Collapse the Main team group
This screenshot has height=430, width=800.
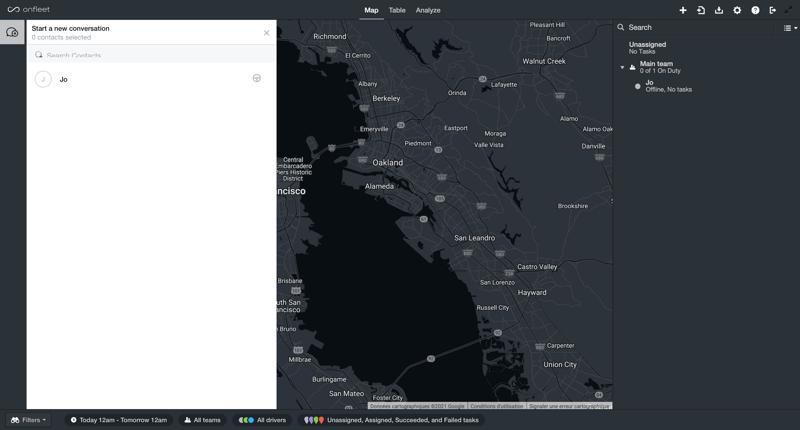tap(622, 68)
